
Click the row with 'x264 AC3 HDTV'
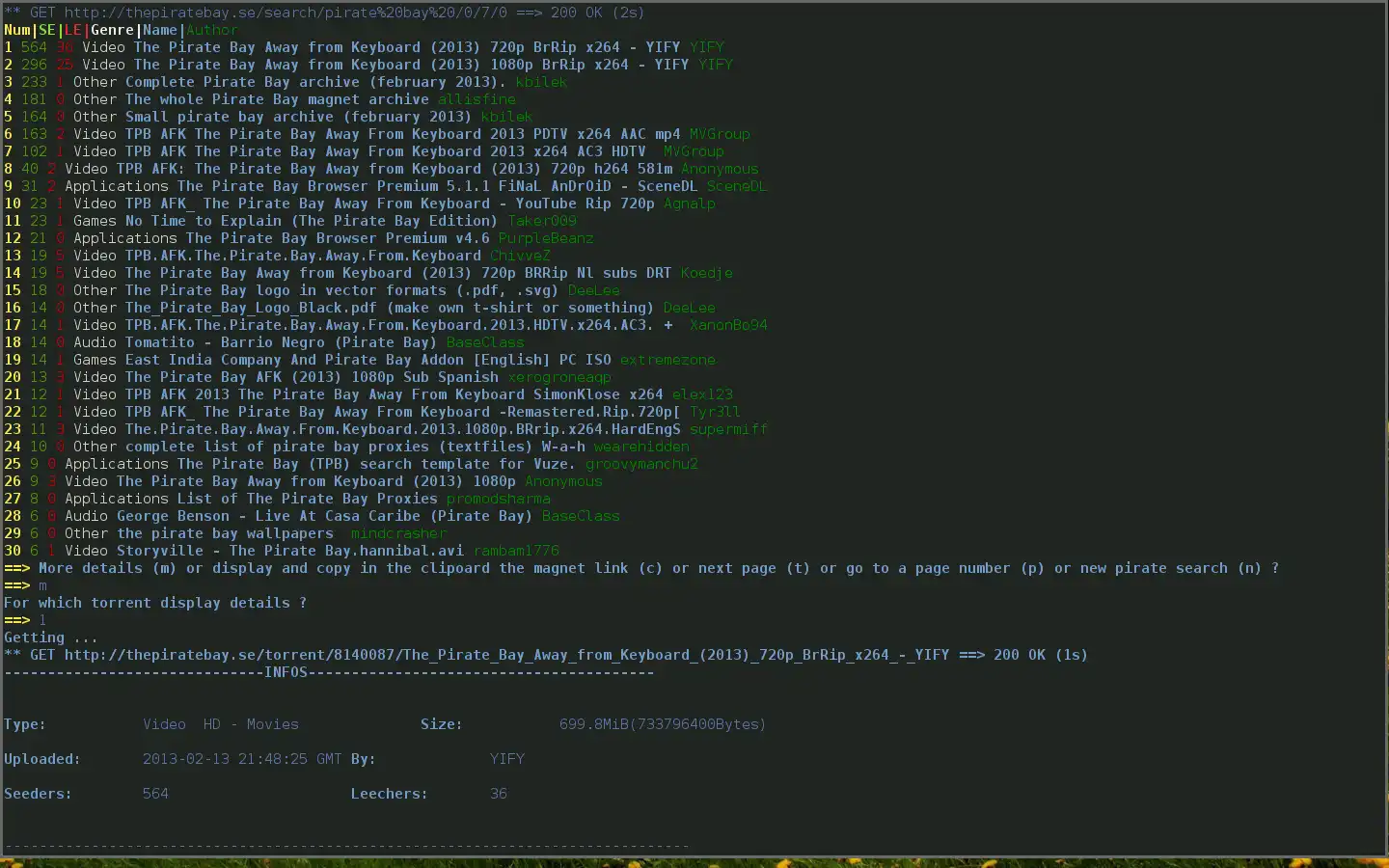click(x=364, y=151)
